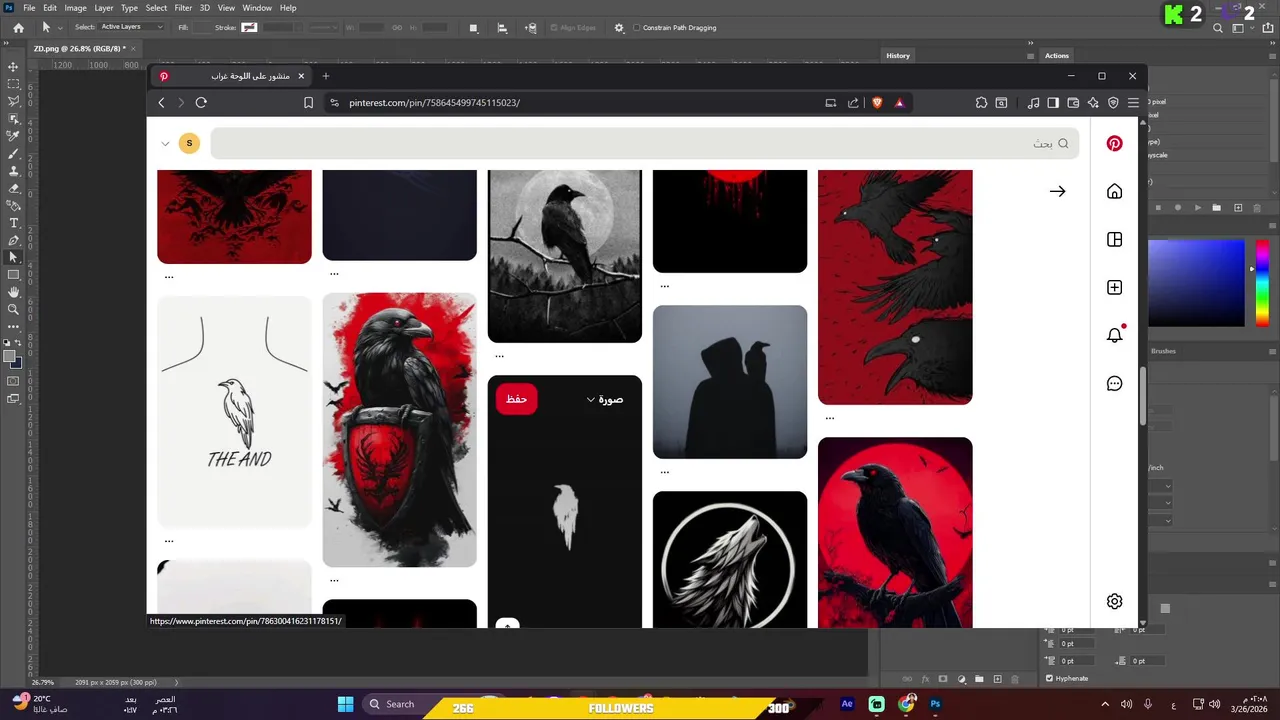Click the foreground color swatch
Image resolution: width=1280 pixels, height=720 pixels.
tap(9, 356)
